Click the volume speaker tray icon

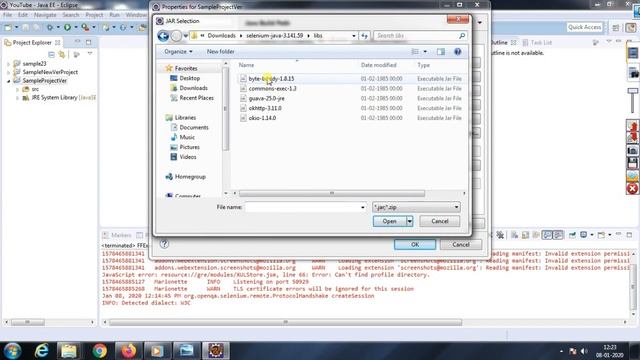tap(584, 351)
